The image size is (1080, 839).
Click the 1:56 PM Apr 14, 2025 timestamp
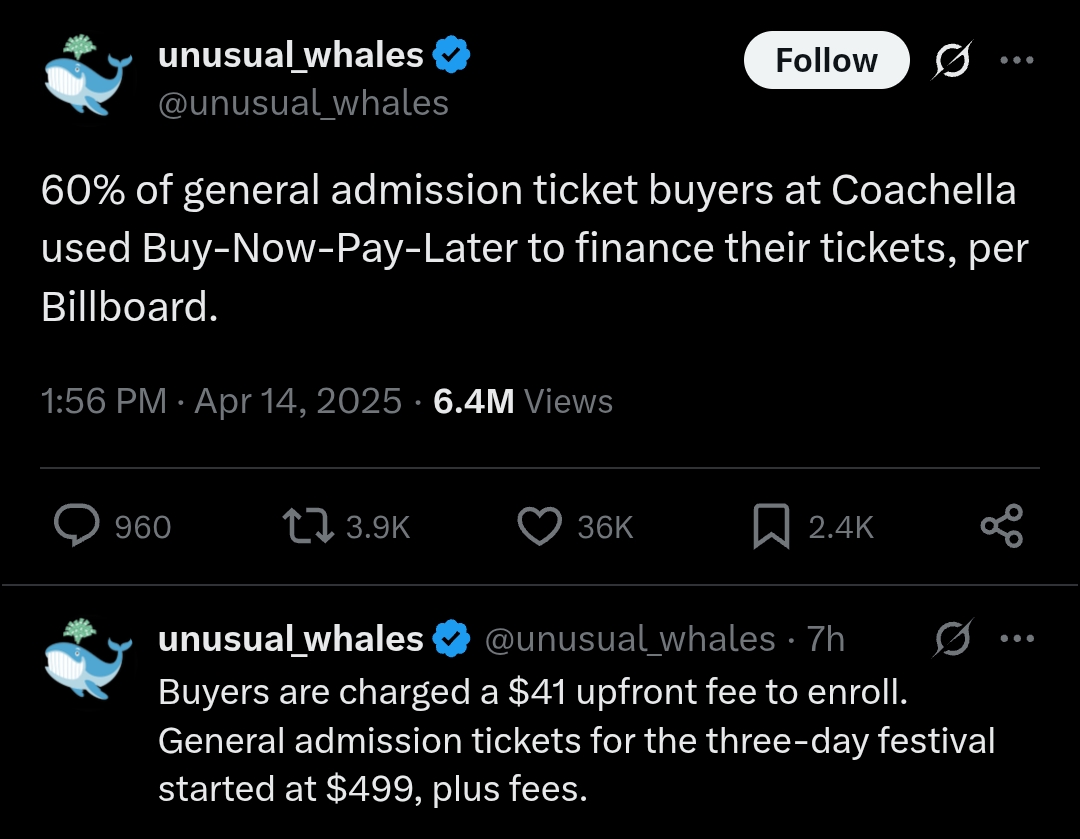tap(220, 401)
